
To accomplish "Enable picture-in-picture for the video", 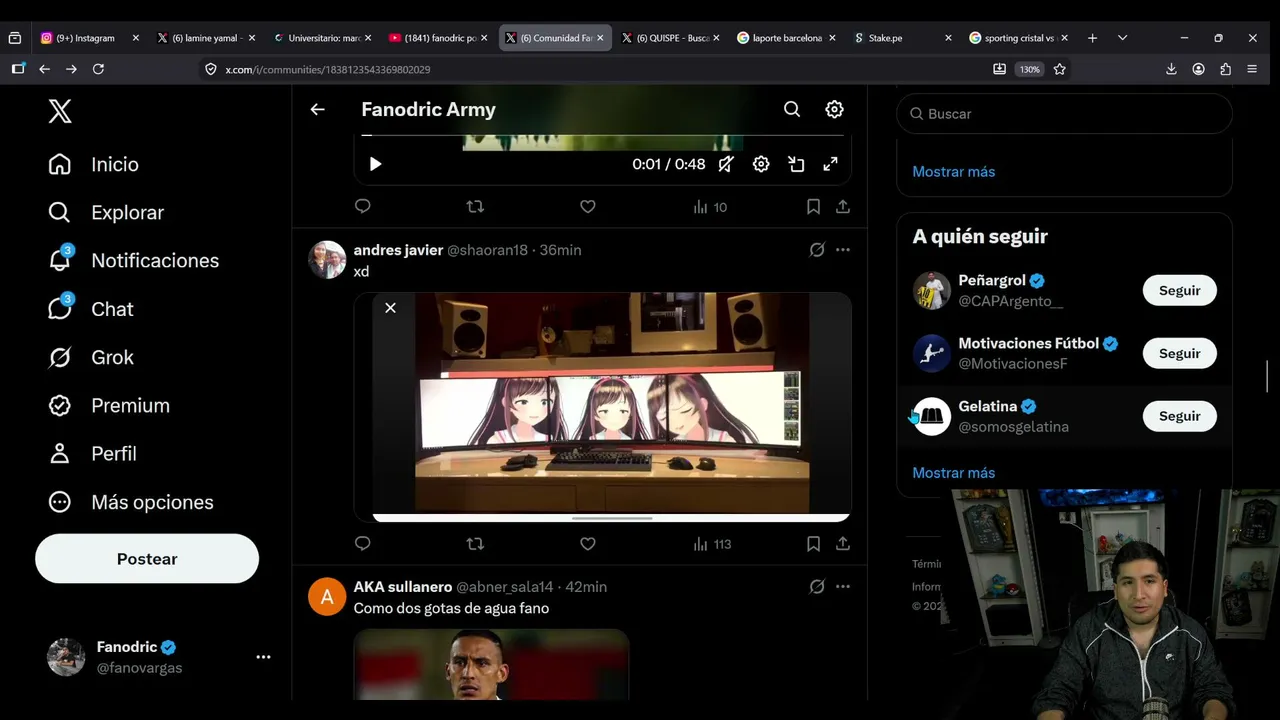I will tap(796, 164).
